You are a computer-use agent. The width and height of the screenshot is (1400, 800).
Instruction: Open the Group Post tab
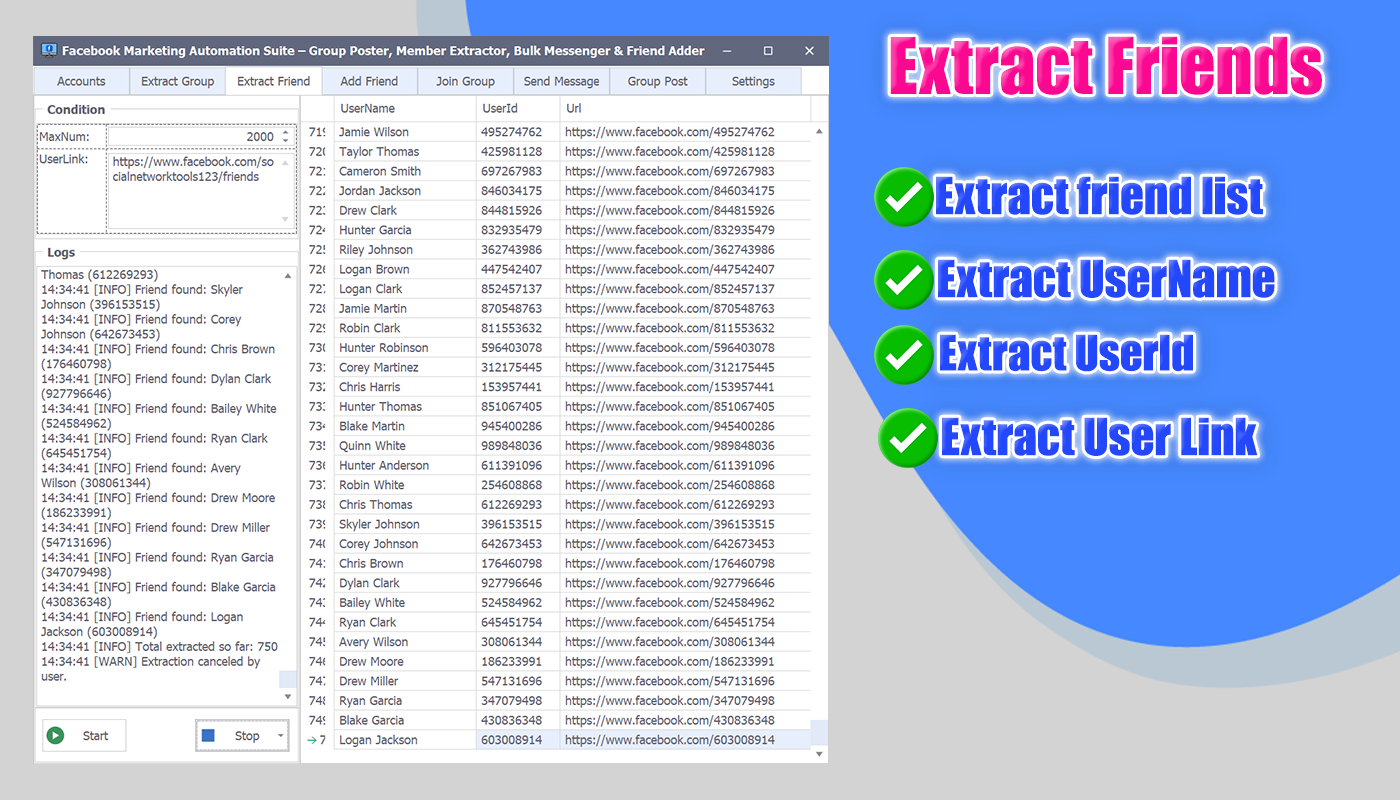coord(657,81)
